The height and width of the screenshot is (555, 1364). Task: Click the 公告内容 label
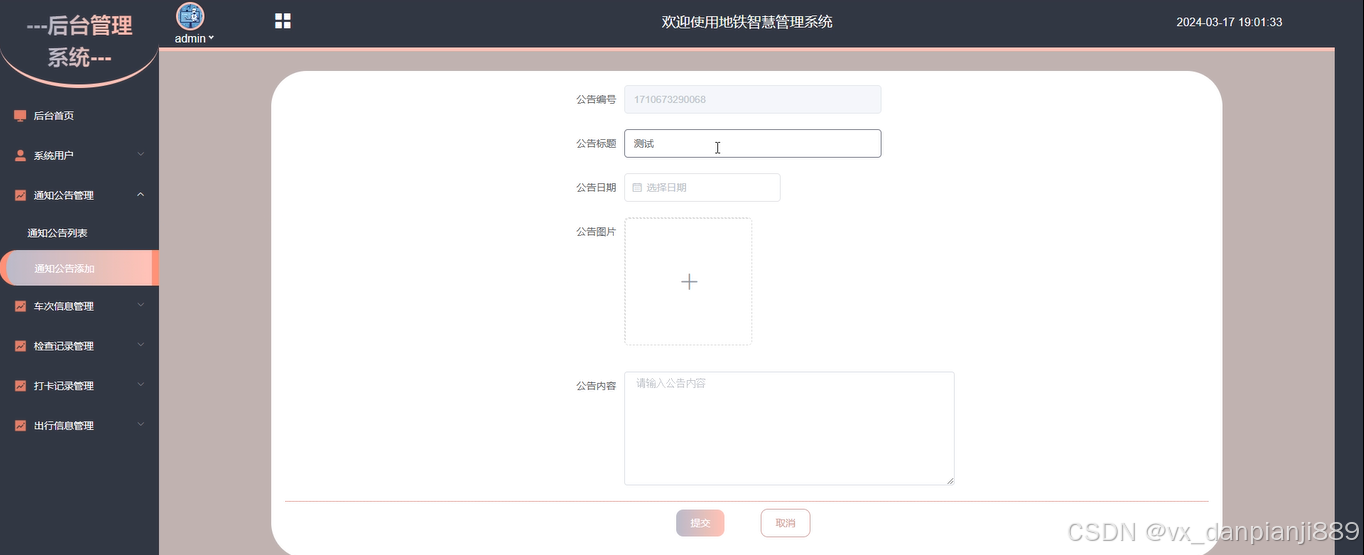tap(596, 385)
